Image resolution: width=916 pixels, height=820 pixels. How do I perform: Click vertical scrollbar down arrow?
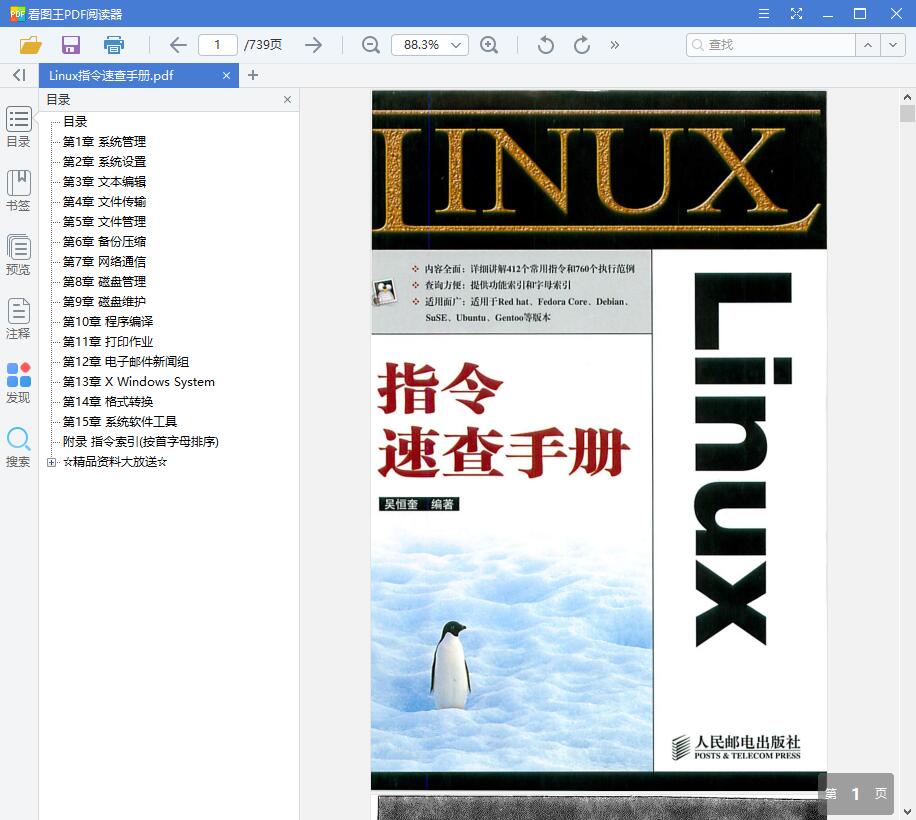tap(907, 811)
